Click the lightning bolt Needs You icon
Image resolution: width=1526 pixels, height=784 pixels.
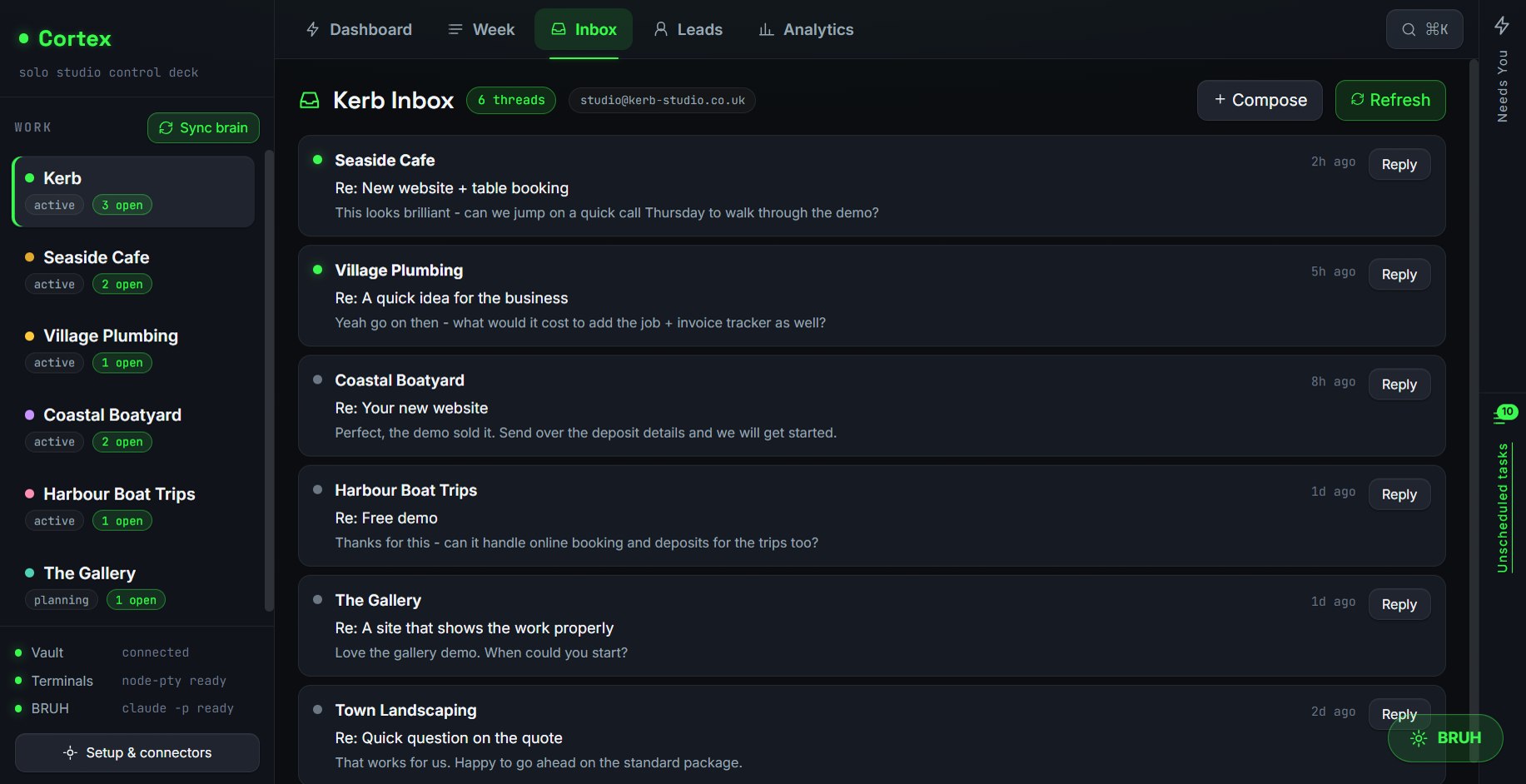pos(1502,25)
